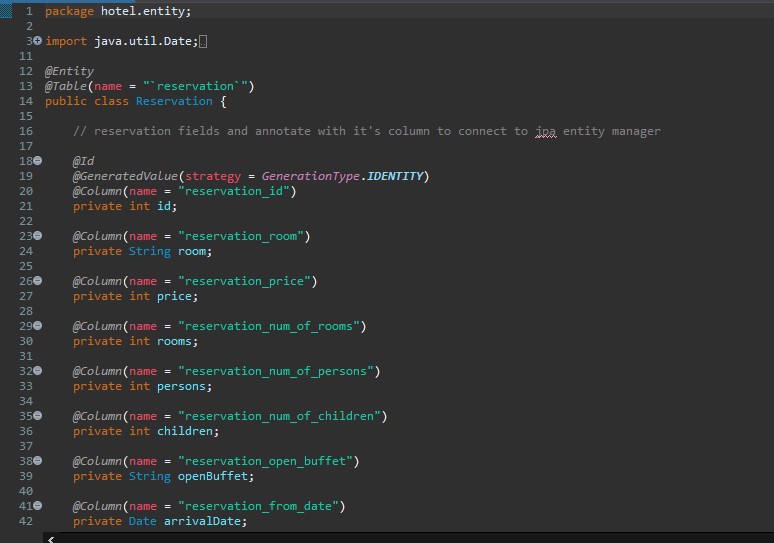Collapse the fold marker at line 29
This screenshot has width=774, height=543.
38,325
